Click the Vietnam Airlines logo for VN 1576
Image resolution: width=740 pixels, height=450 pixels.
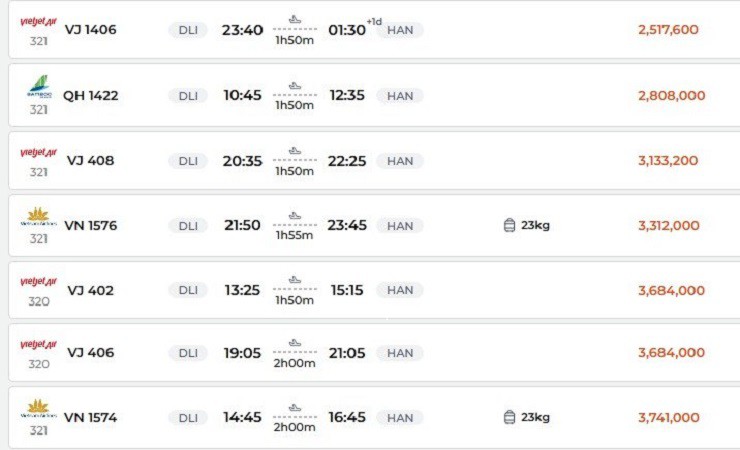click(38, 217)
